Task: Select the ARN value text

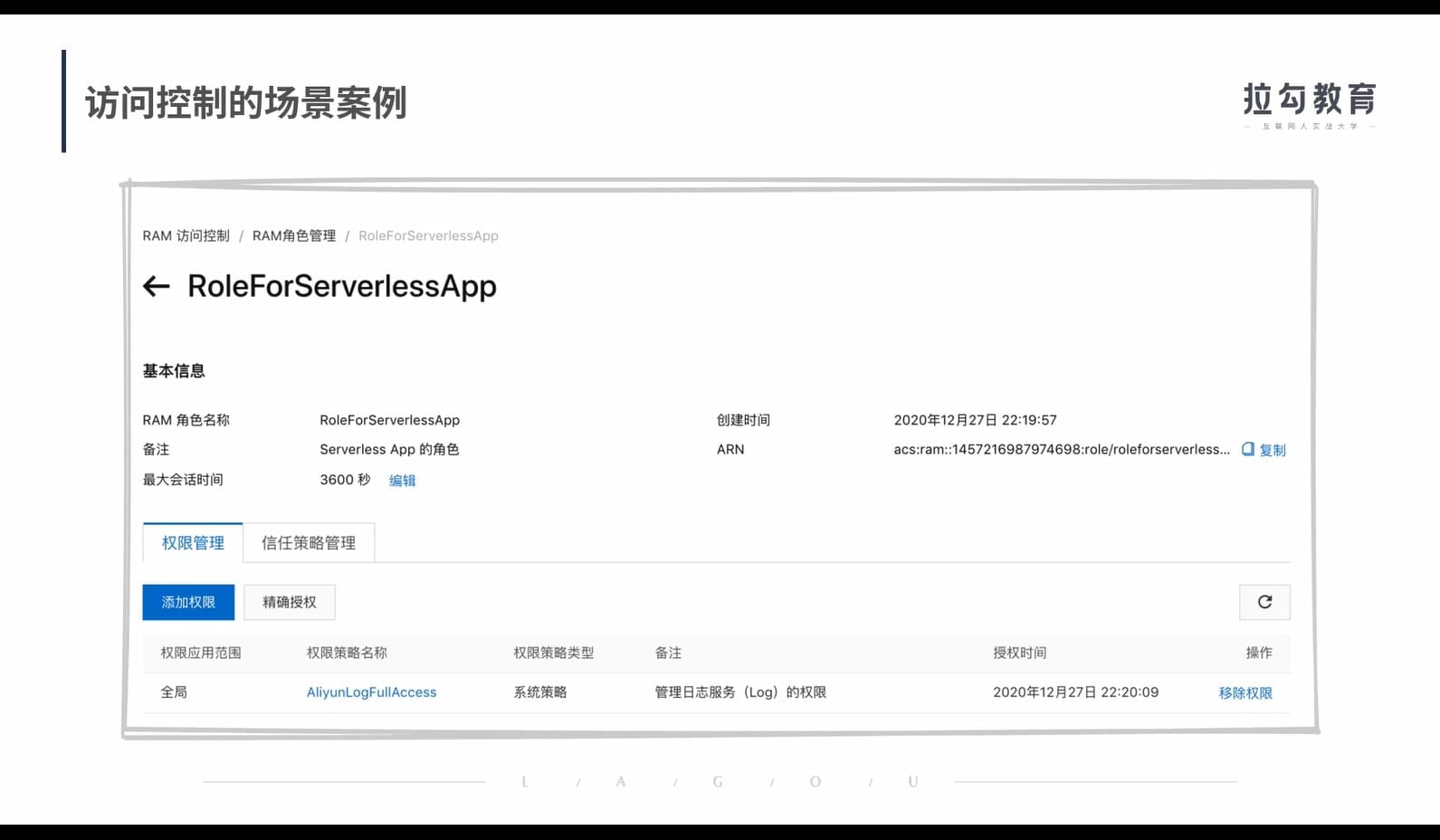Action: (x=1061, y=449)
